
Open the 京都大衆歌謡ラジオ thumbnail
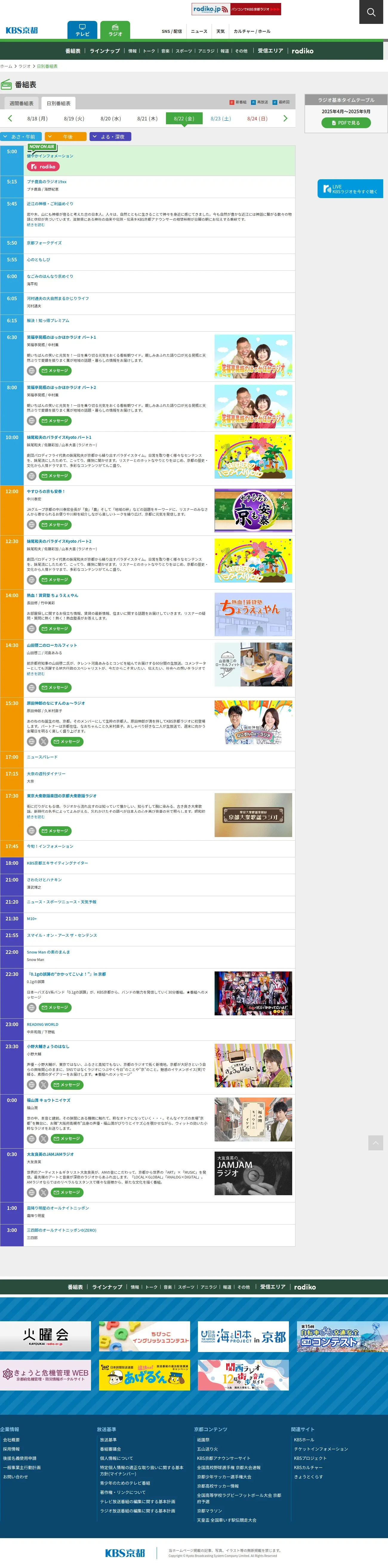(253, 815)
